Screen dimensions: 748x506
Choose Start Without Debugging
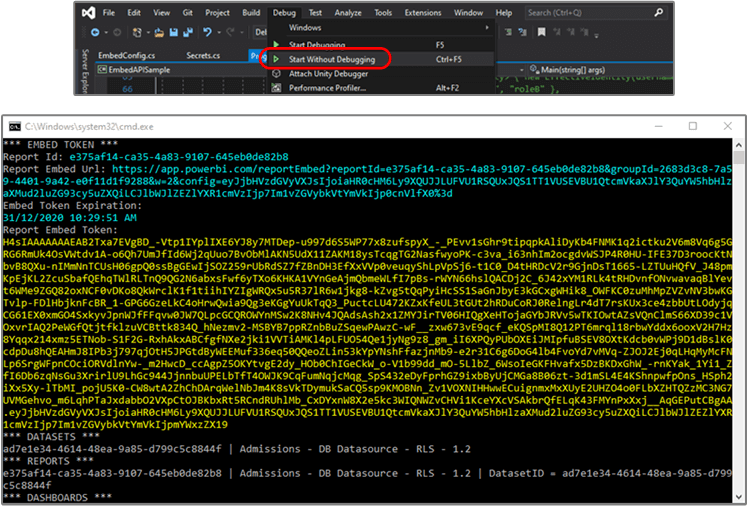pyautogui.click(x=381, y=60)
